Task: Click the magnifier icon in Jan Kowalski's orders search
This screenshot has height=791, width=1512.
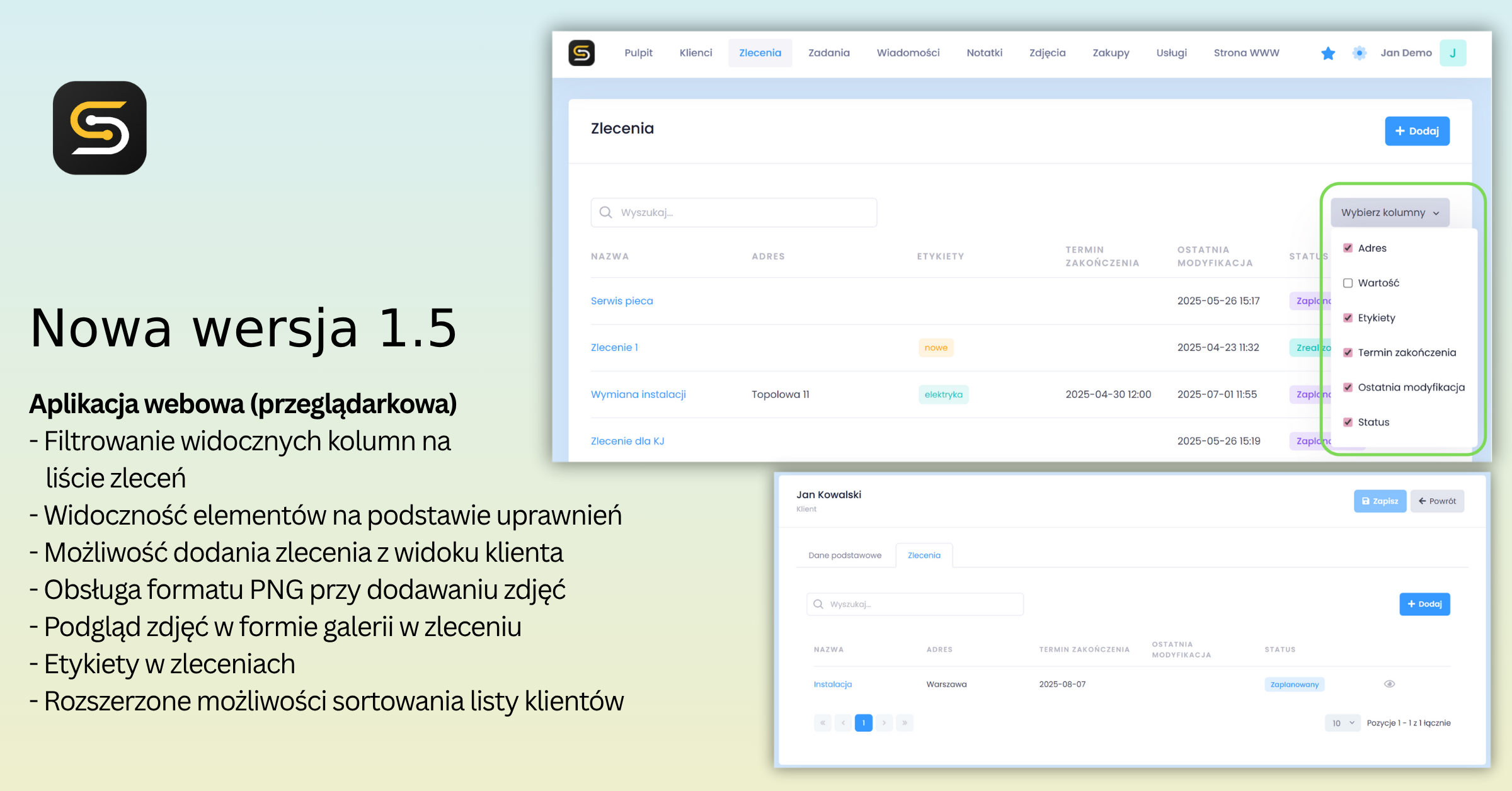Action: point(818,603)
